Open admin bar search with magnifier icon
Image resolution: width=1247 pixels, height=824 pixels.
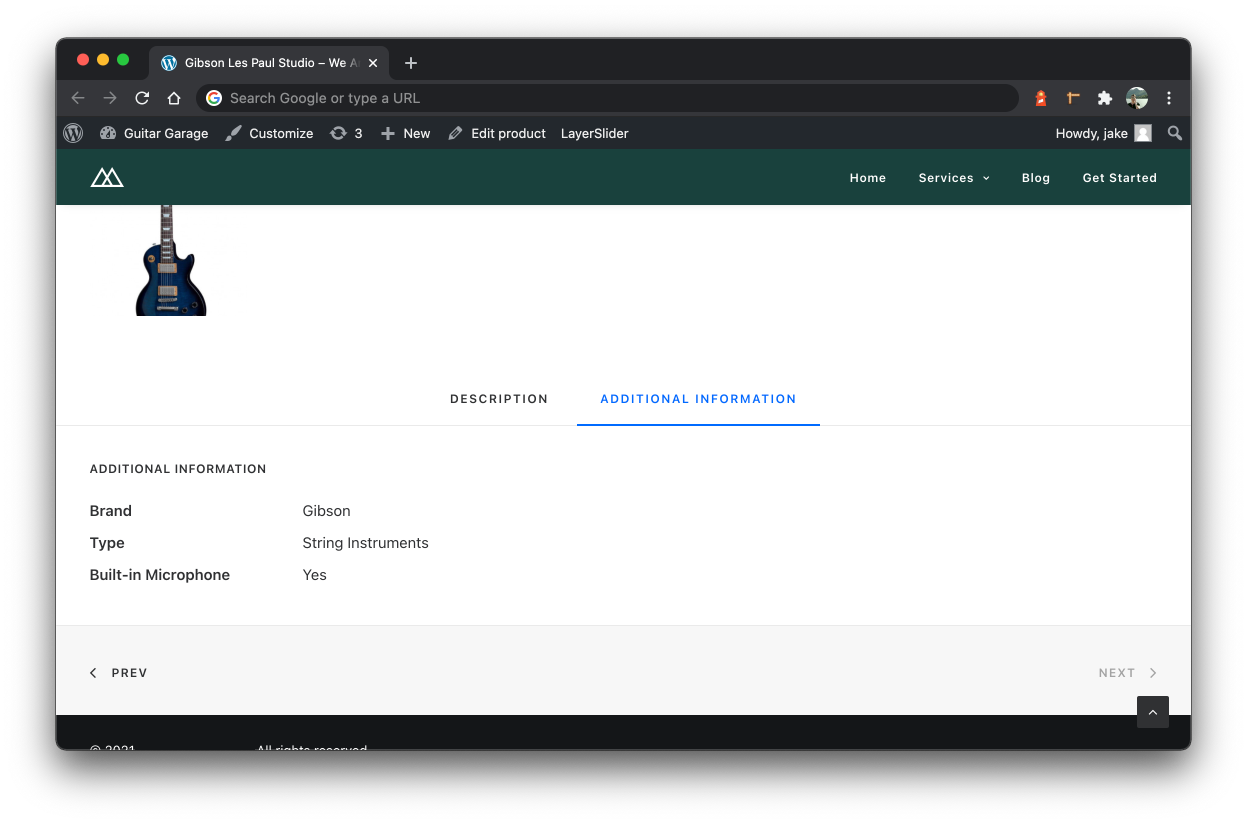pos(1174,132)
